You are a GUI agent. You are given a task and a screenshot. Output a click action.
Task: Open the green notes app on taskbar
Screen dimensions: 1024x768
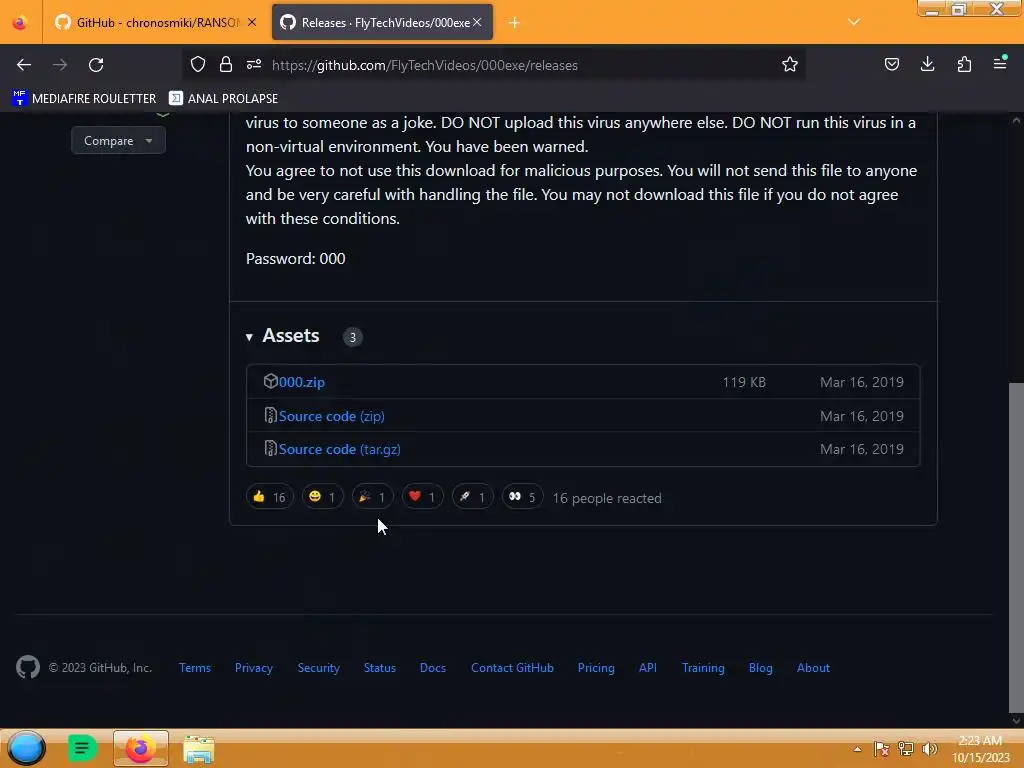pos(82,748)
